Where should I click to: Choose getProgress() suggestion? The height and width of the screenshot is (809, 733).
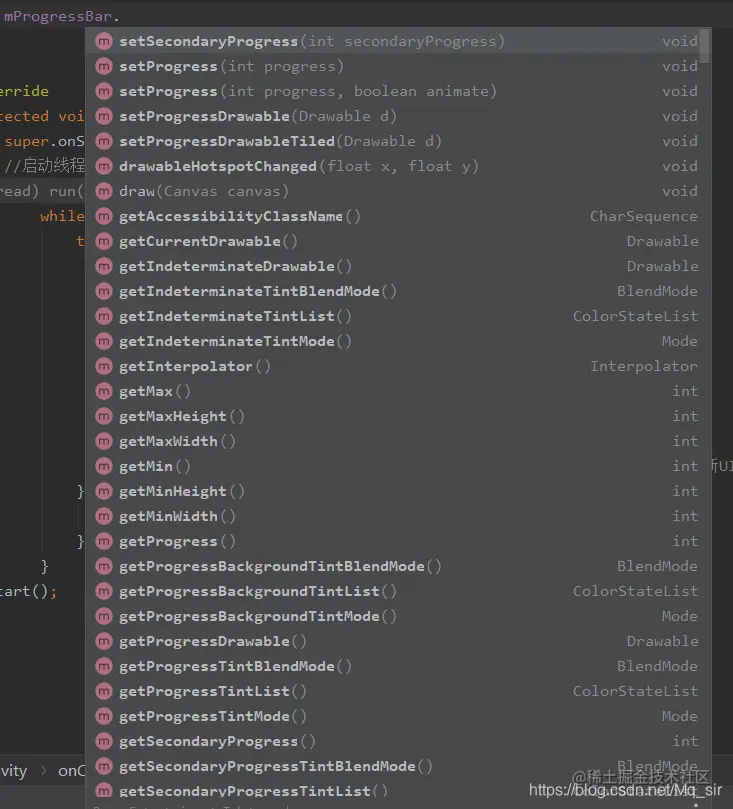click(396, 541)
